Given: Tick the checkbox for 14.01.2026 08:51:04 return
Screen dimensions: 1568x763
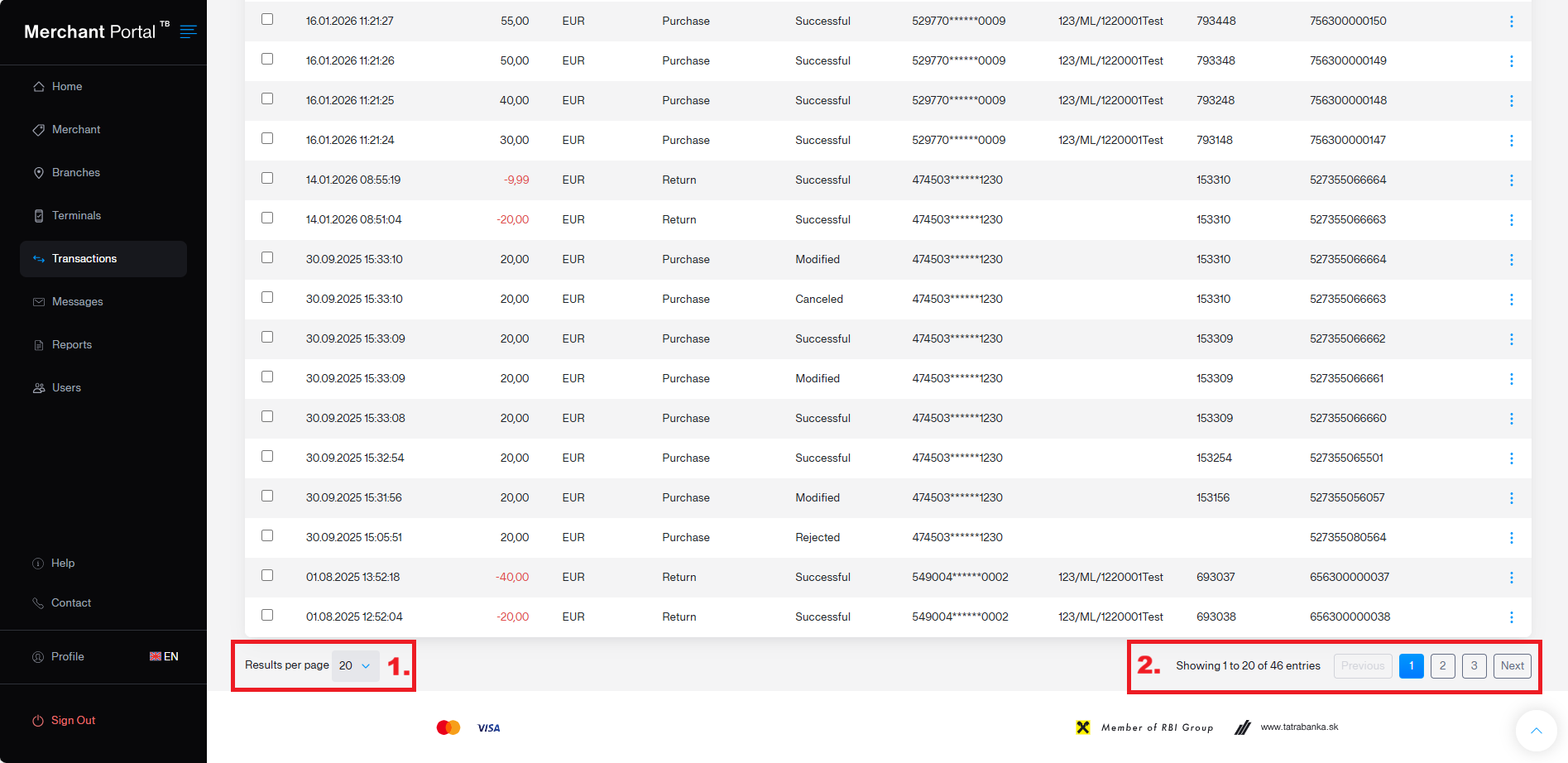Looking at the screenshot, I should click(267, 218).
